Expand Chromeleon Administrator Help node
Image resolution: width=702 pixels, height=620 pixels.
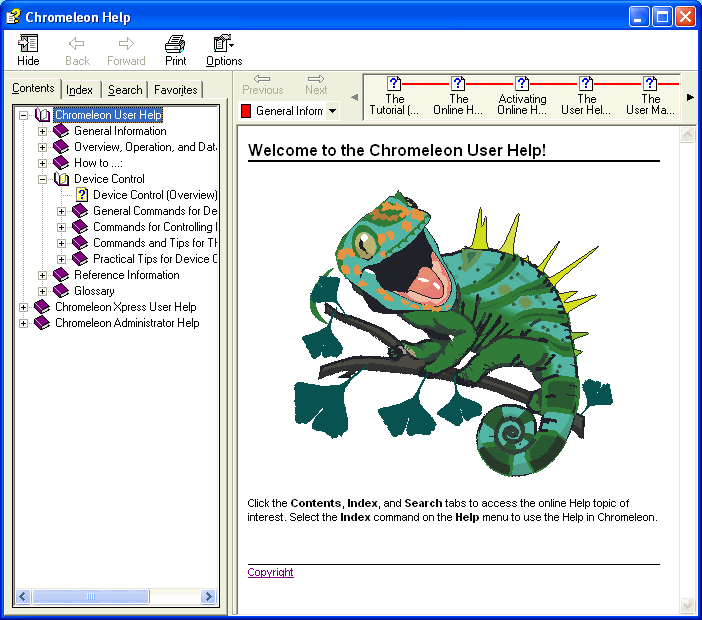(23, 324)
